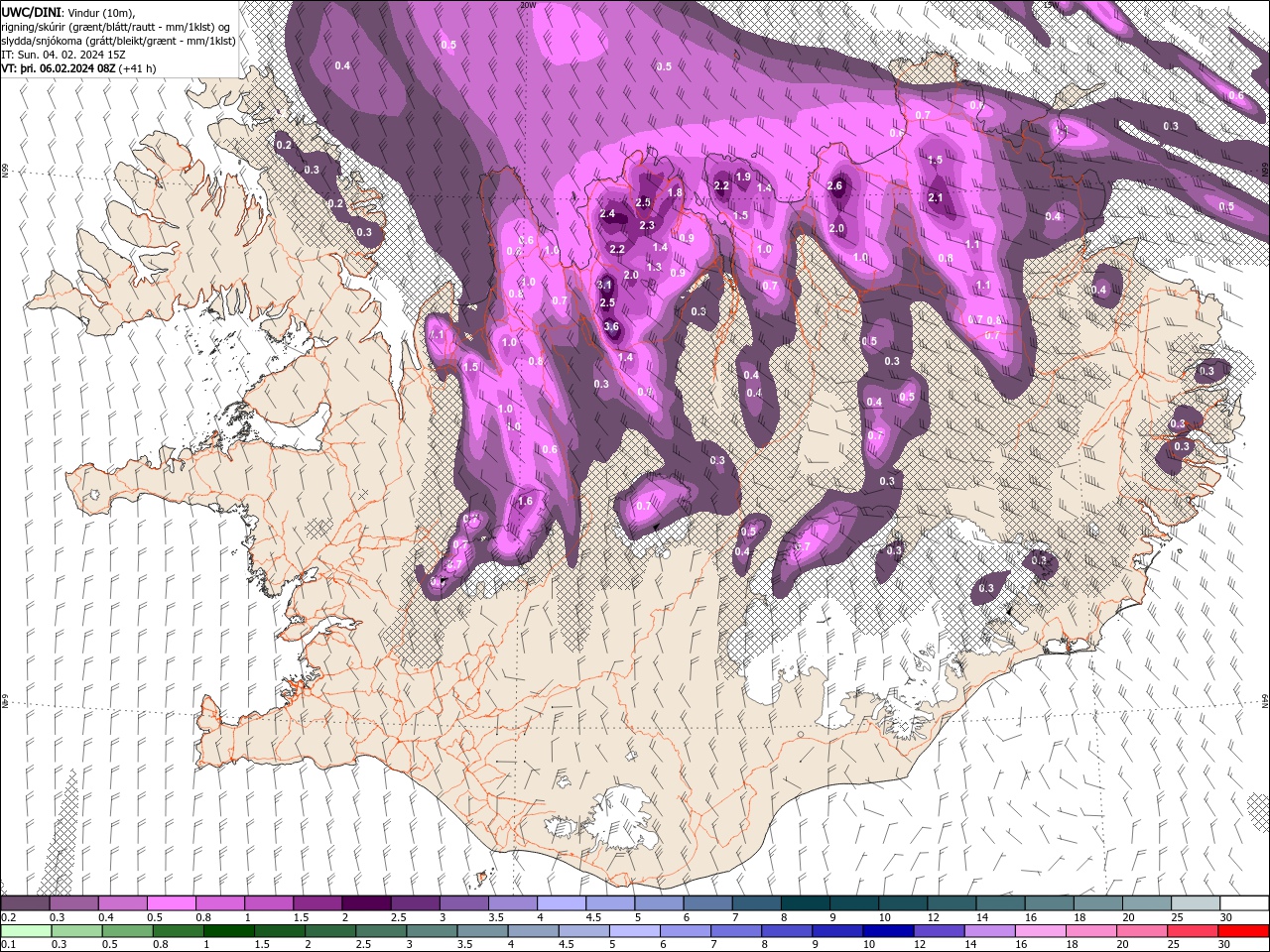Select the IT: Sun. 04. 02. 2024 15Z line
This screenshot has height=952, width=1270.
tap(63, 55)
